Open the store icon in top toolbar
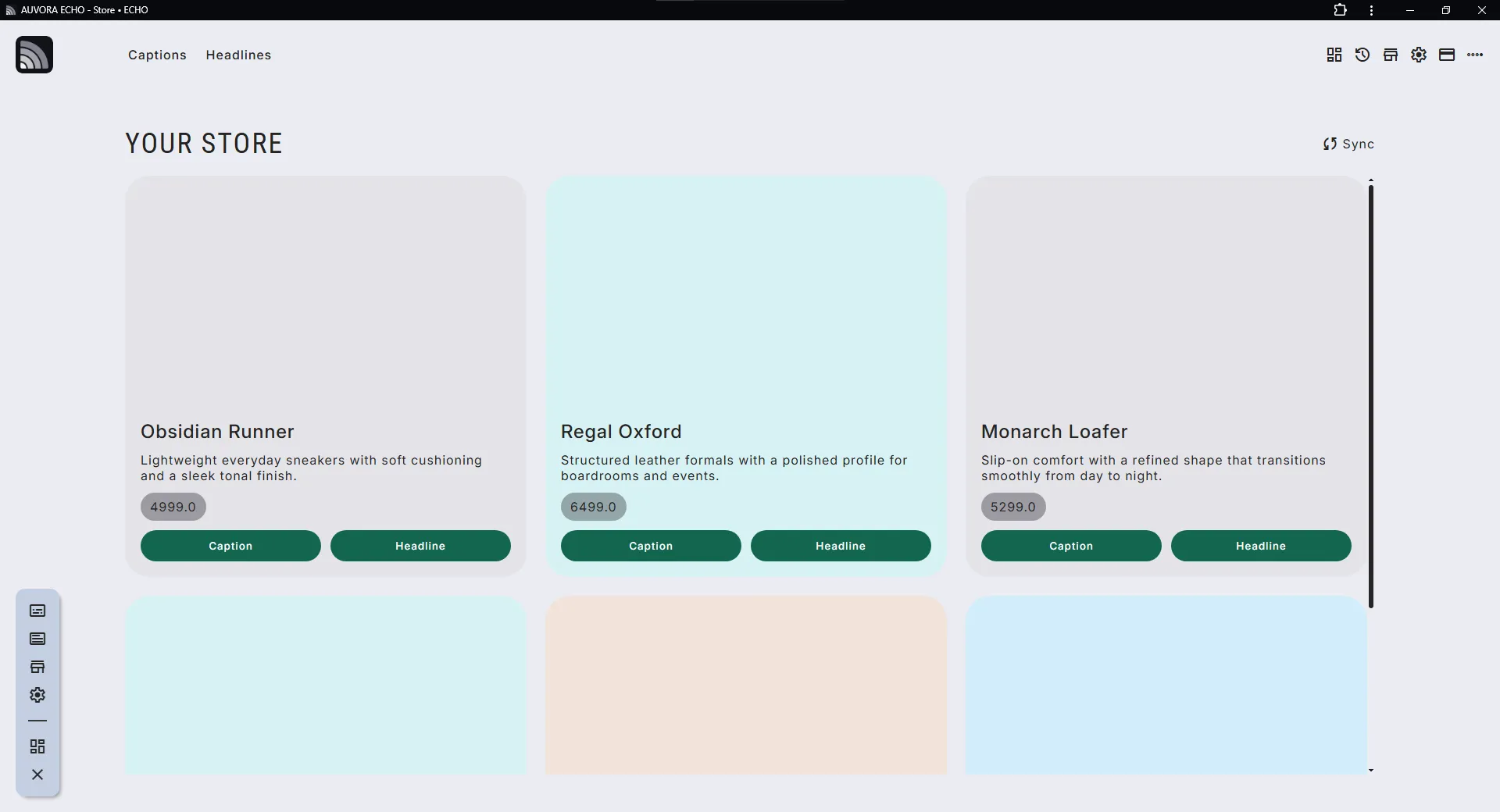 coord(1391,55)
